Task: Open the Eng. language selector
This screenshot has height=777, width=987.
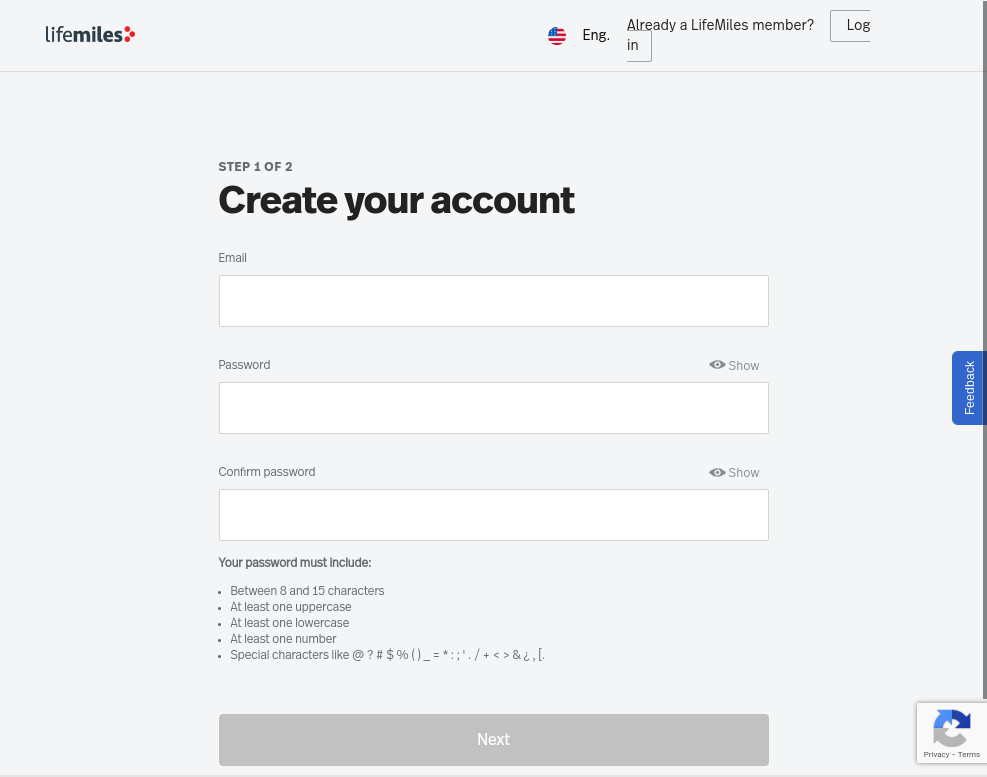Action: point(595,35)
